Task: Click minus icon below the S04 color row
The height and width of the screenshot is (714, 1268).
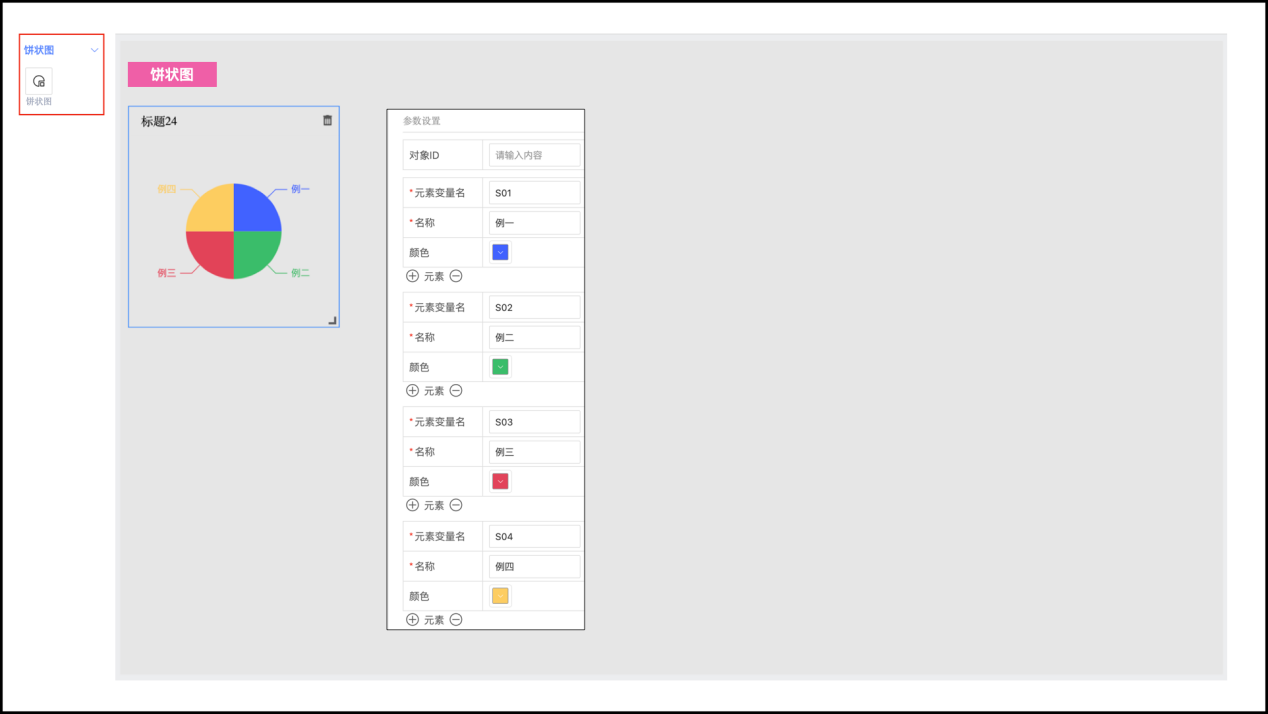Action: [x=456, y=620]
